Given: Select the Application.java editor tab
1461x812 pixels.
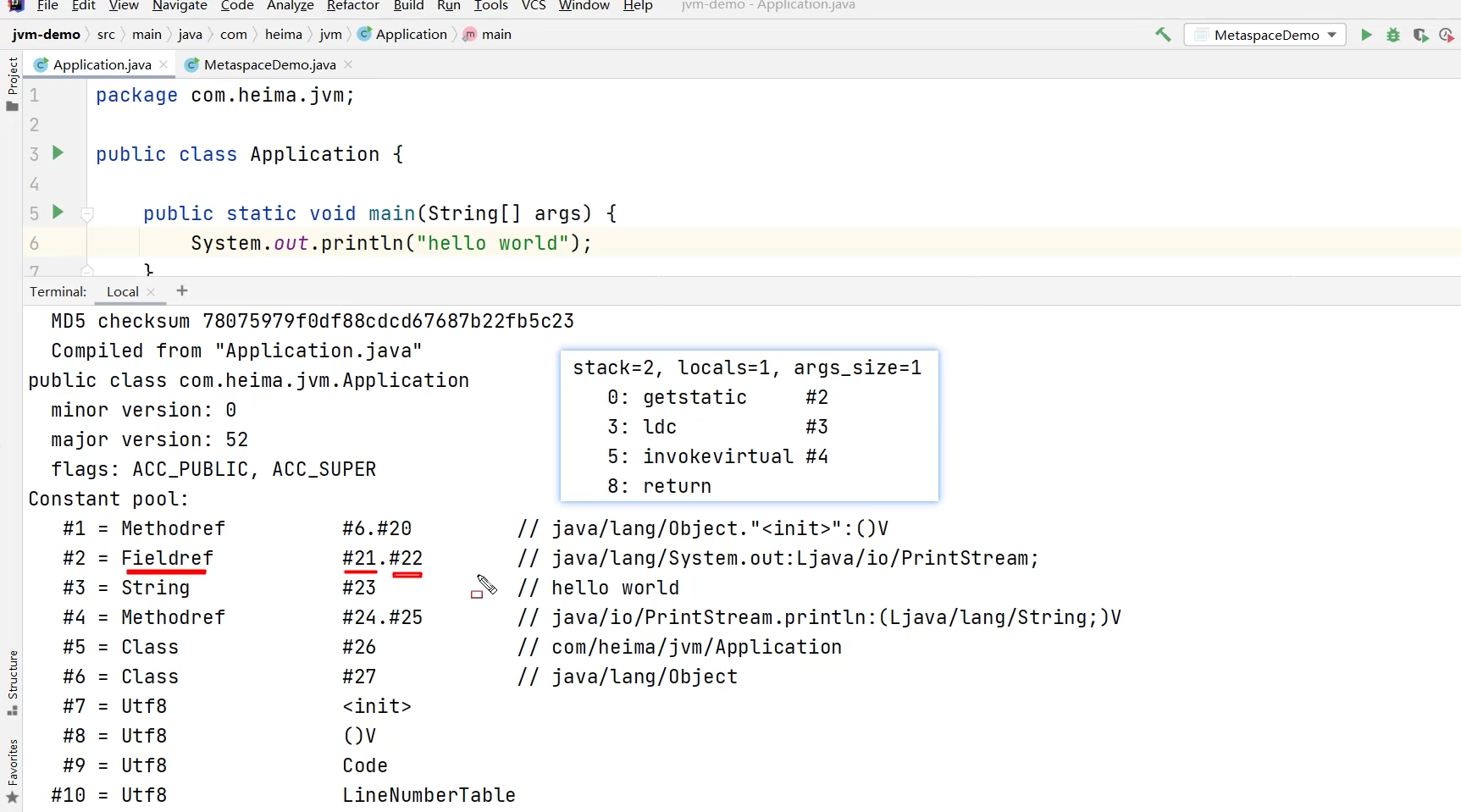Looking at the screenshot, I should (102, 64).
